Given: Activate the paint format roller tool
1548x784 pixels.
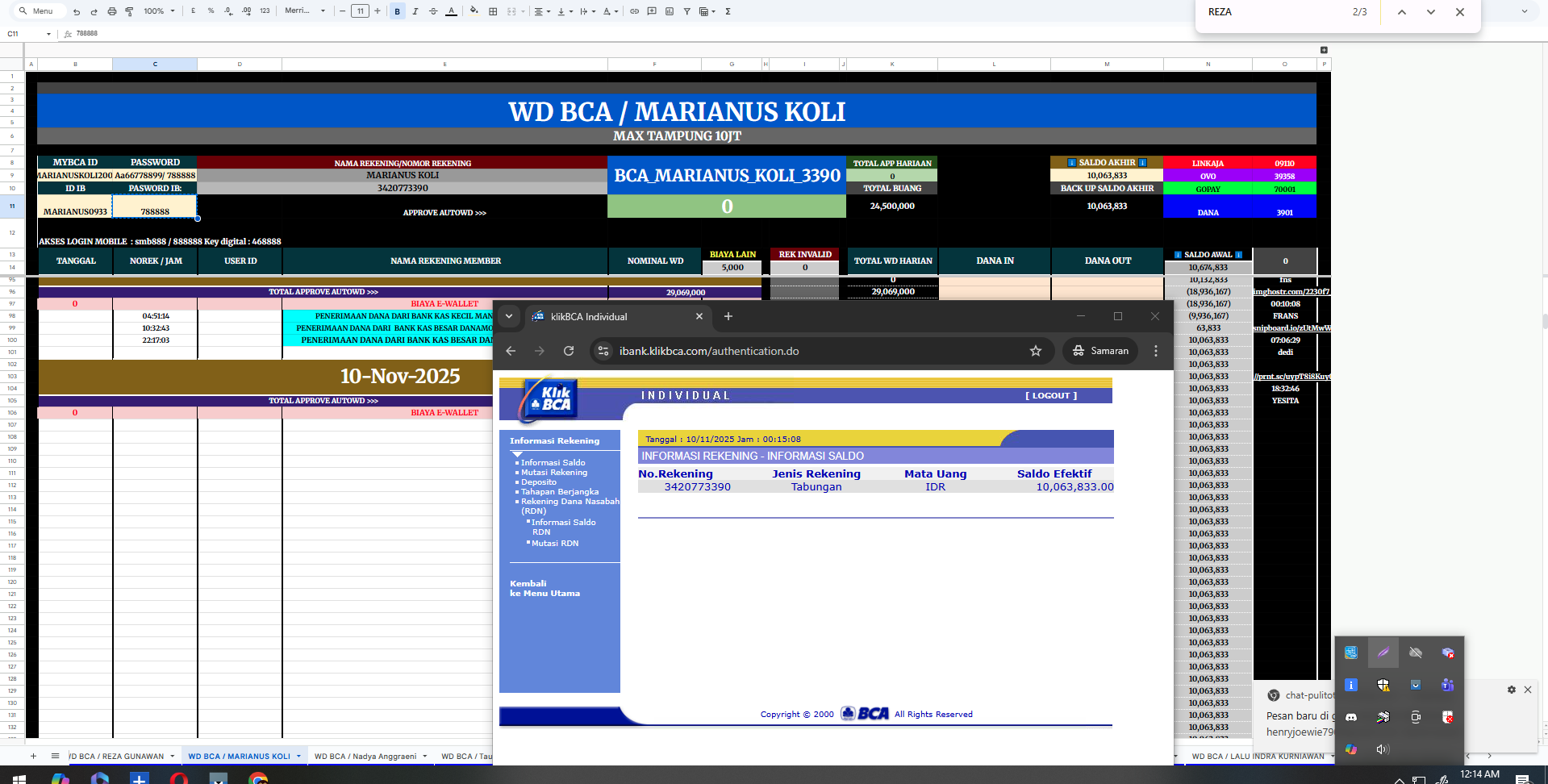Looking at the screenshot, I should [x=129, y=11].
